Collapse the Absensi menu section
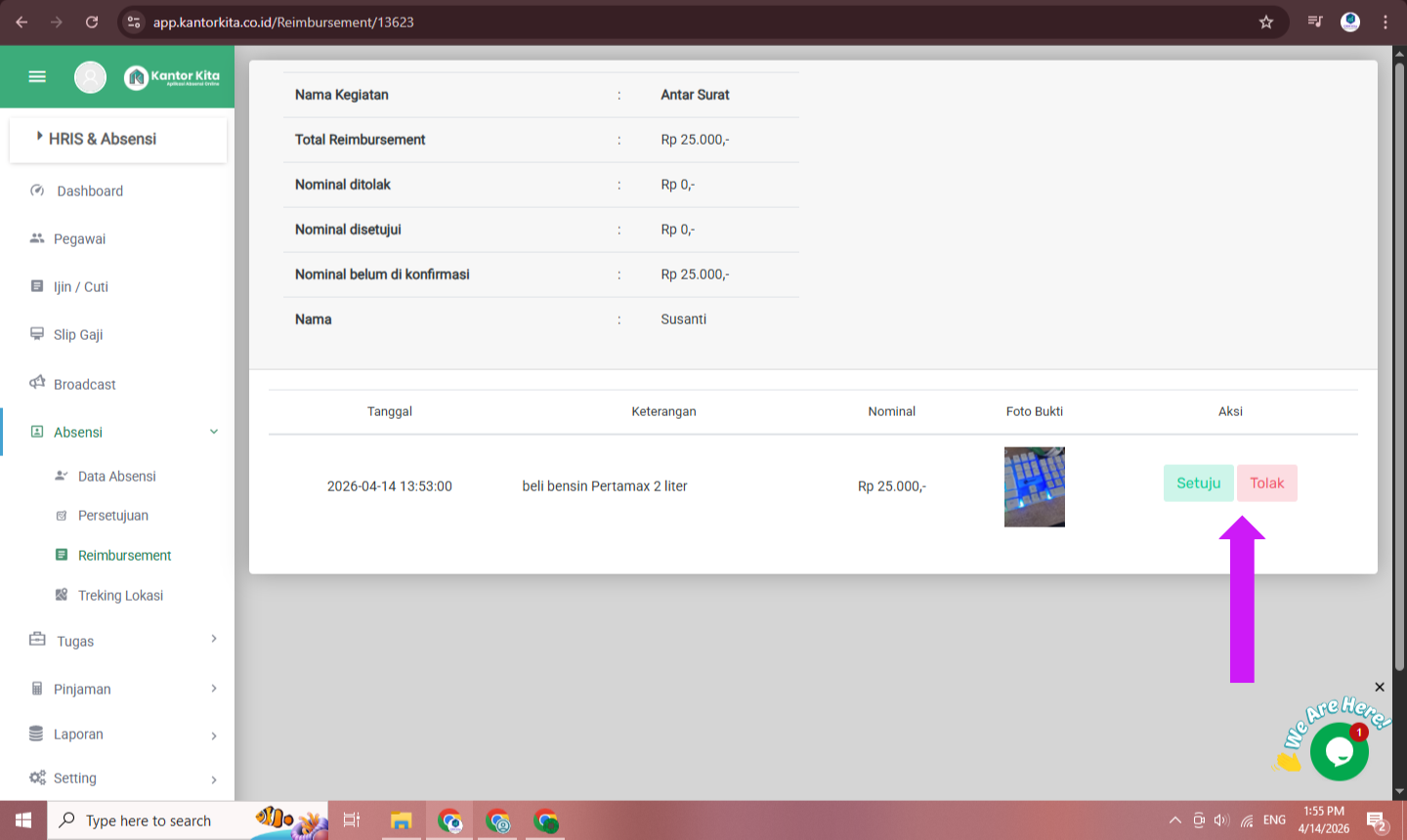 coord(214,432)
